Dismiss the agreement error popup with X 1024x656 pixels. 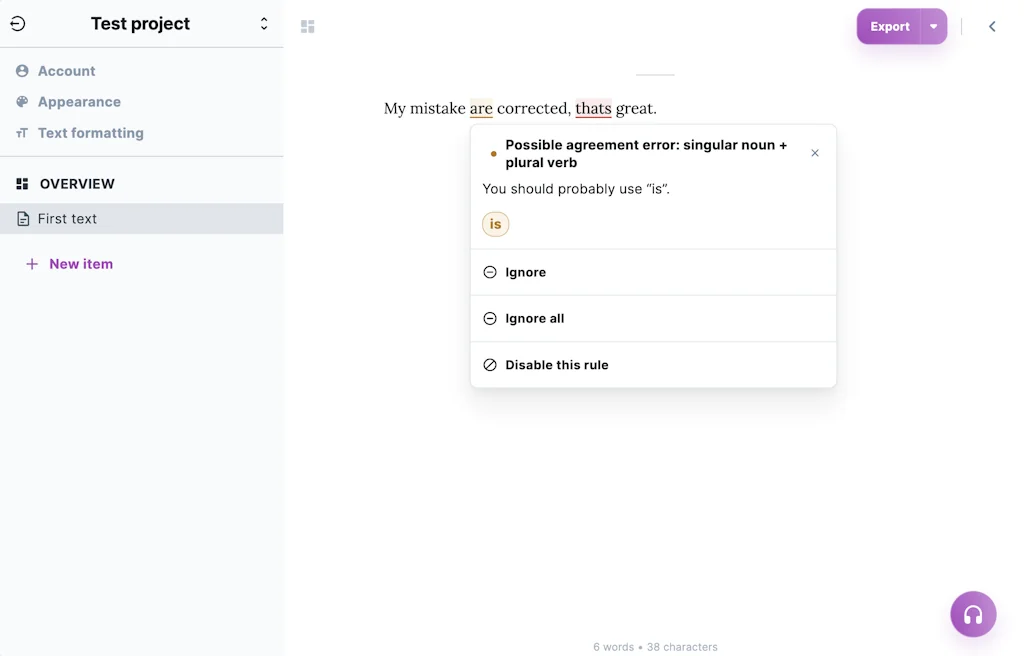coord(815,152)
